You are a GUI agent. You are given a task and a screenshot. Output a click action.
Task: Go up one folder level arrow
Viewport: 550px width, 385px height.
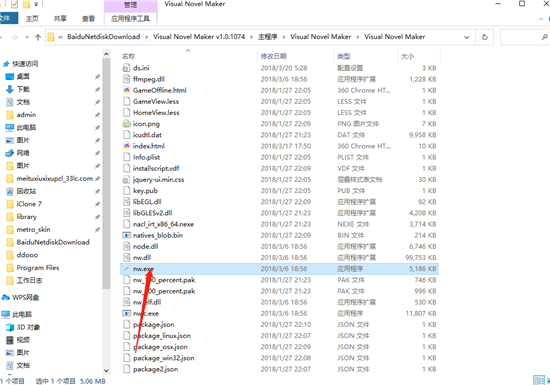tap(38, 37)
